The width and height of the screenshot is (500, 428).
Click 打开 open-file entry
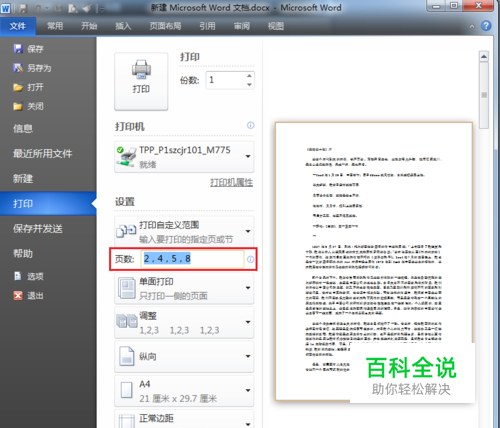(x=29, y=87)
